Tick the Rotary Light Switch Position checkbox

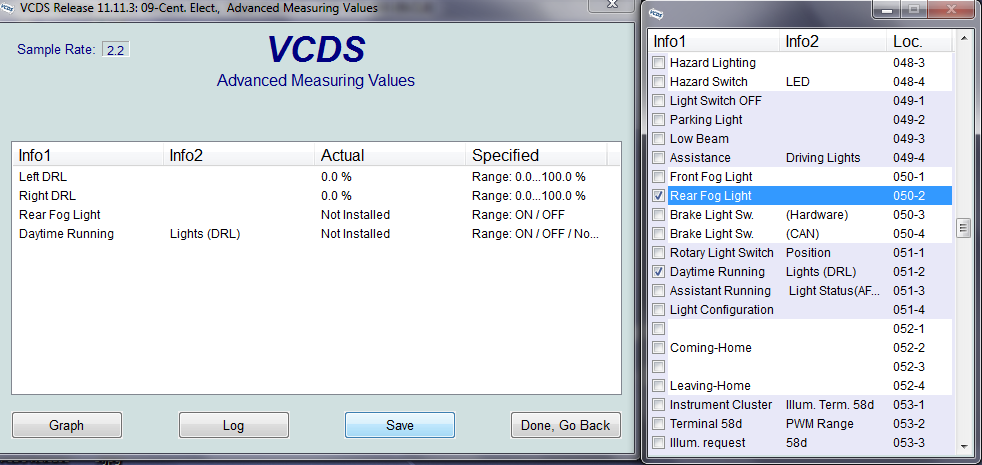pyautogui.click(x=658, y=253)
